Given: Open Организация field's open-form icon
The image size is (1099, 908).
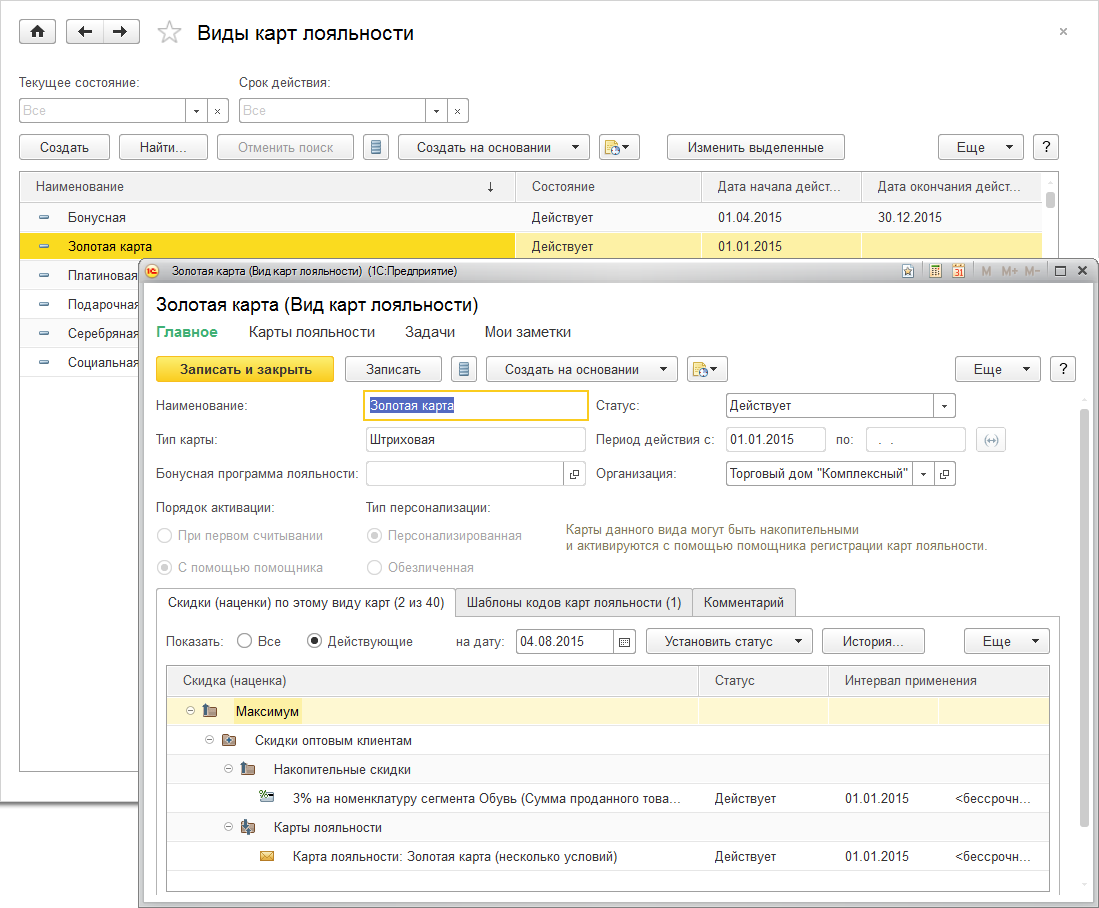Looking at the screenshot, I should [945, 474].
